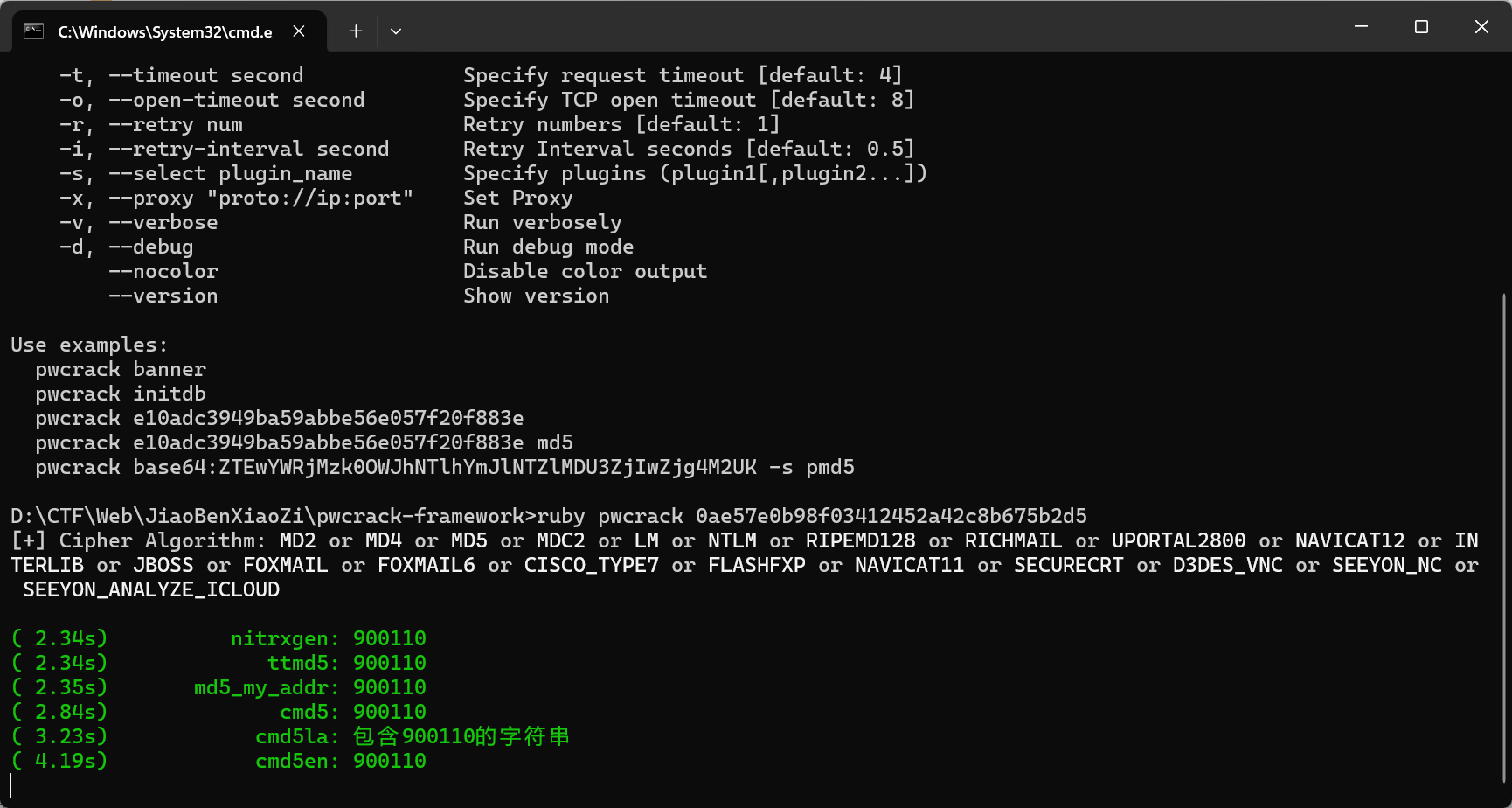1512x808 pixels.
Task: Click the 'pwcrack initdb' example line
Action: [121, 394]
